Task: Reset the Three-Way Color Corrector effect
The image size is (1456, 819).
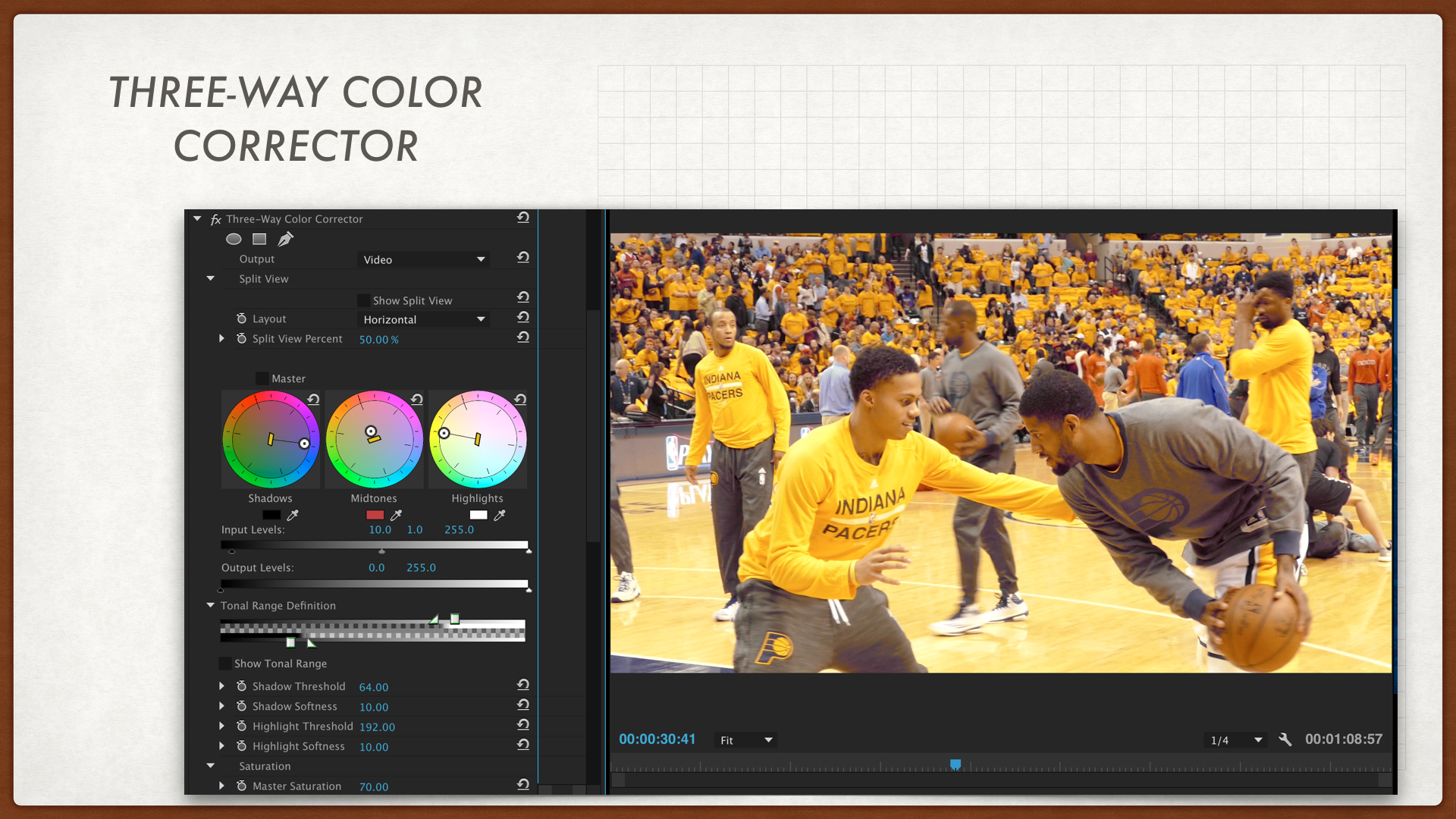Action: (523, 218)
